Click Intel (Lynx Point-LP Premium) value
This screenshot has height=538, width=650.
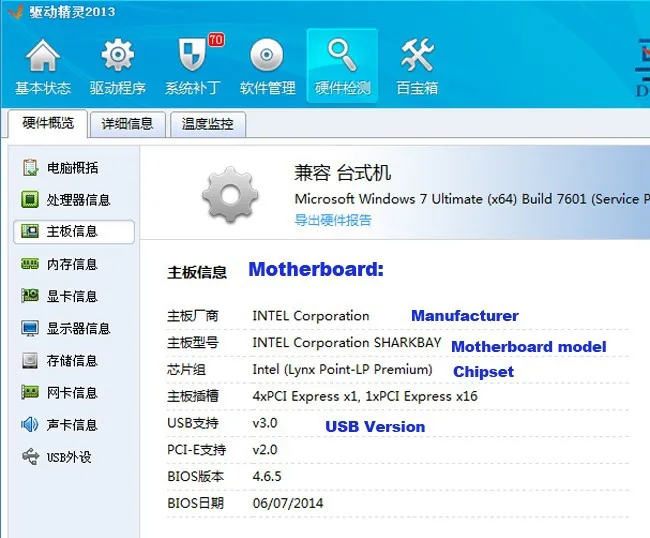pos(342,369)
